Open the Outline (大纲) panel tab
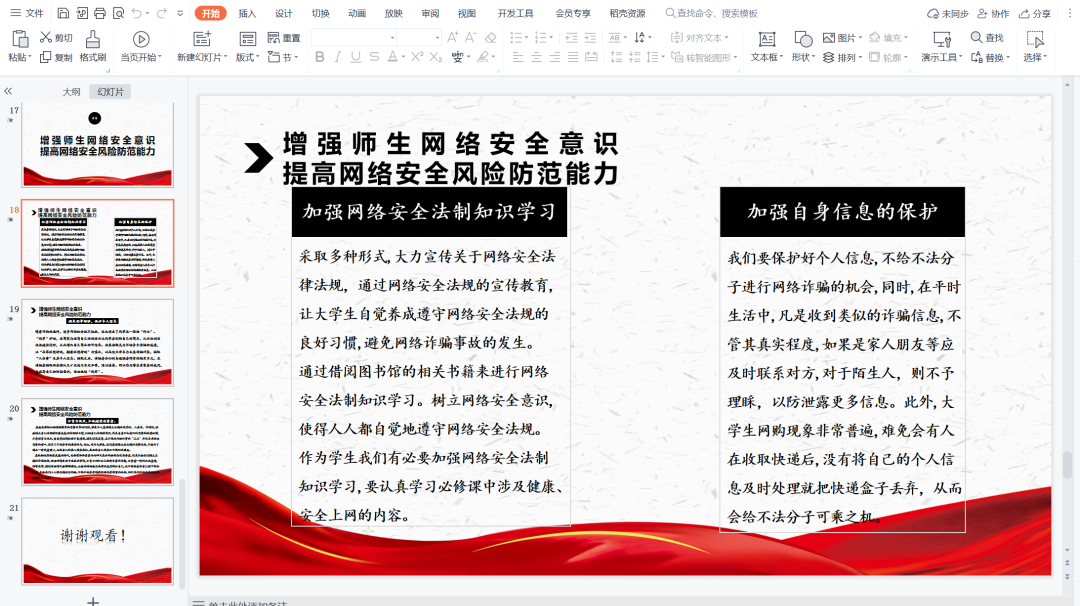Screen dimensions: 1080x606 (71, 91)
